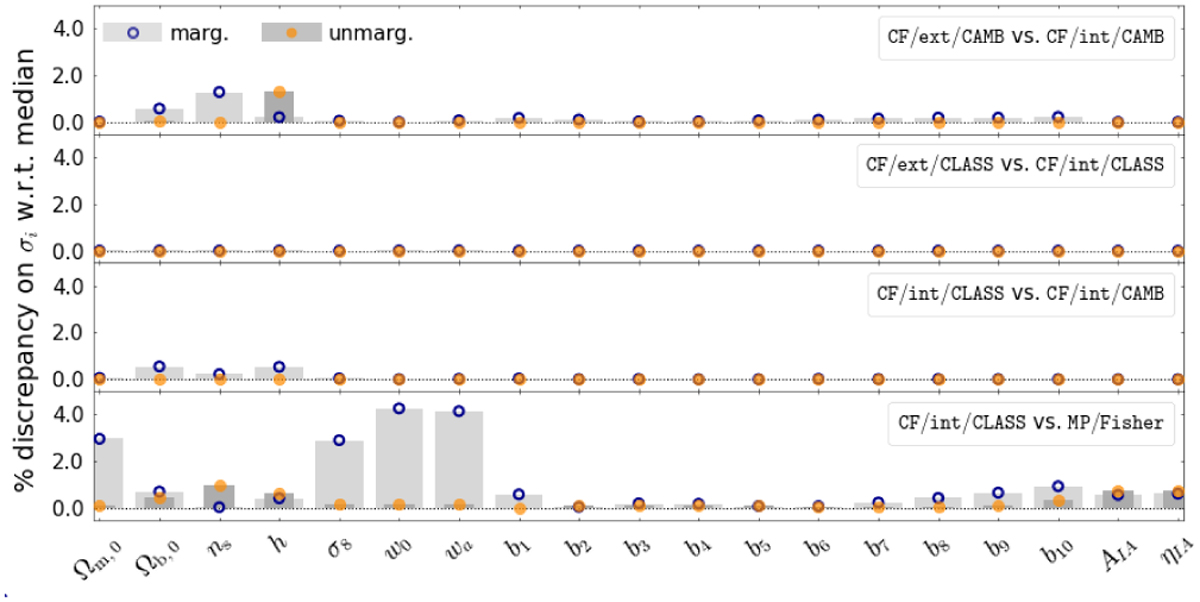Click the wa blue marker in bottom panel
Image resolution: width=1200 pixels, height=602 pixels.
pos(459,411)
